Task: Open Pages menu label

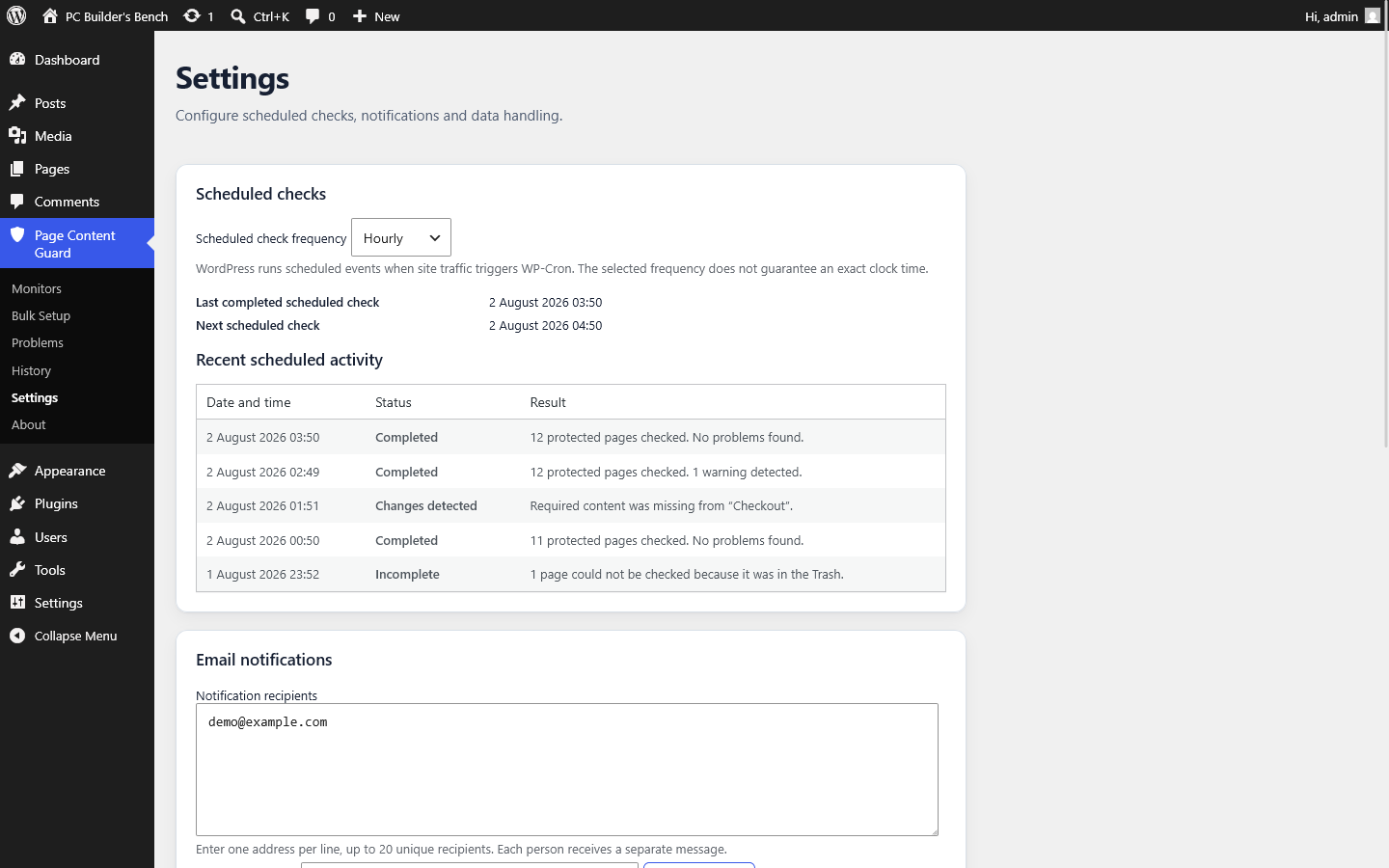Action: coord(52,169)
